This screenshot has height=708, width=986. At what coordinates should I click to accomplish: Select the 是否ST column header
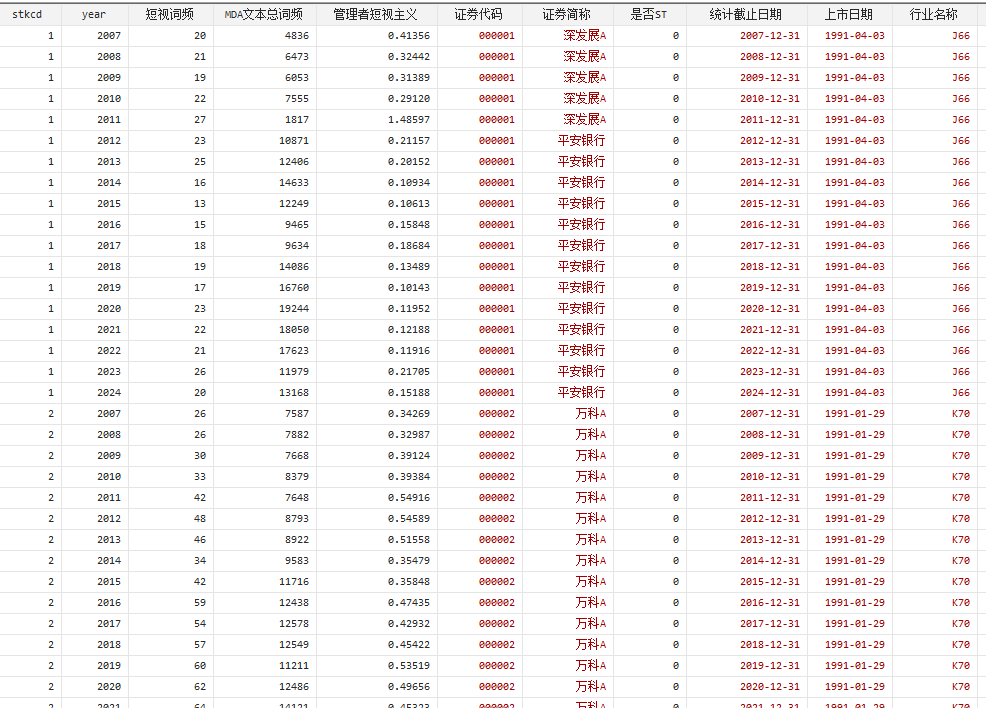[649, 14]
